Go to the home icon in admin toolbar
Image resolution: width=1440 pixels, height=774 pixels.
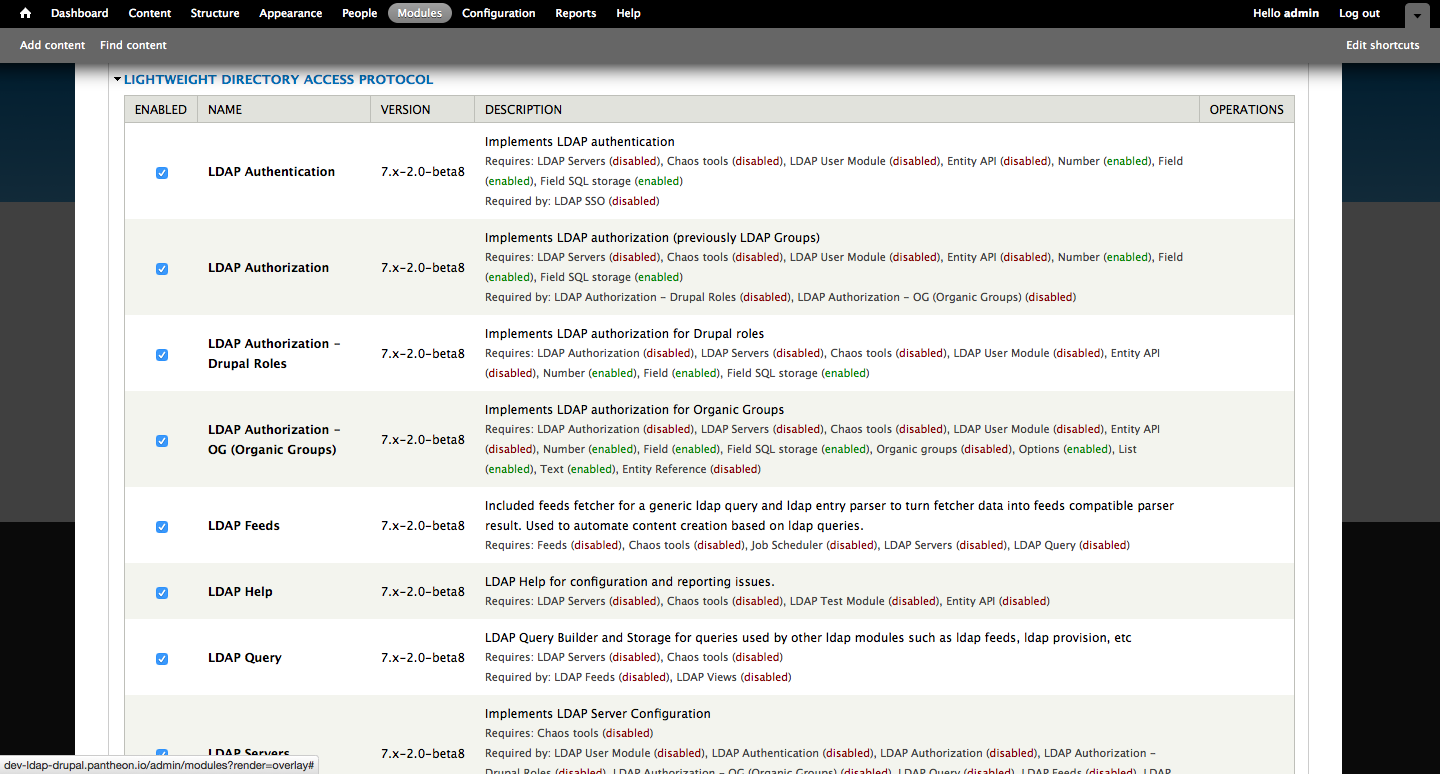pos(26,13)
